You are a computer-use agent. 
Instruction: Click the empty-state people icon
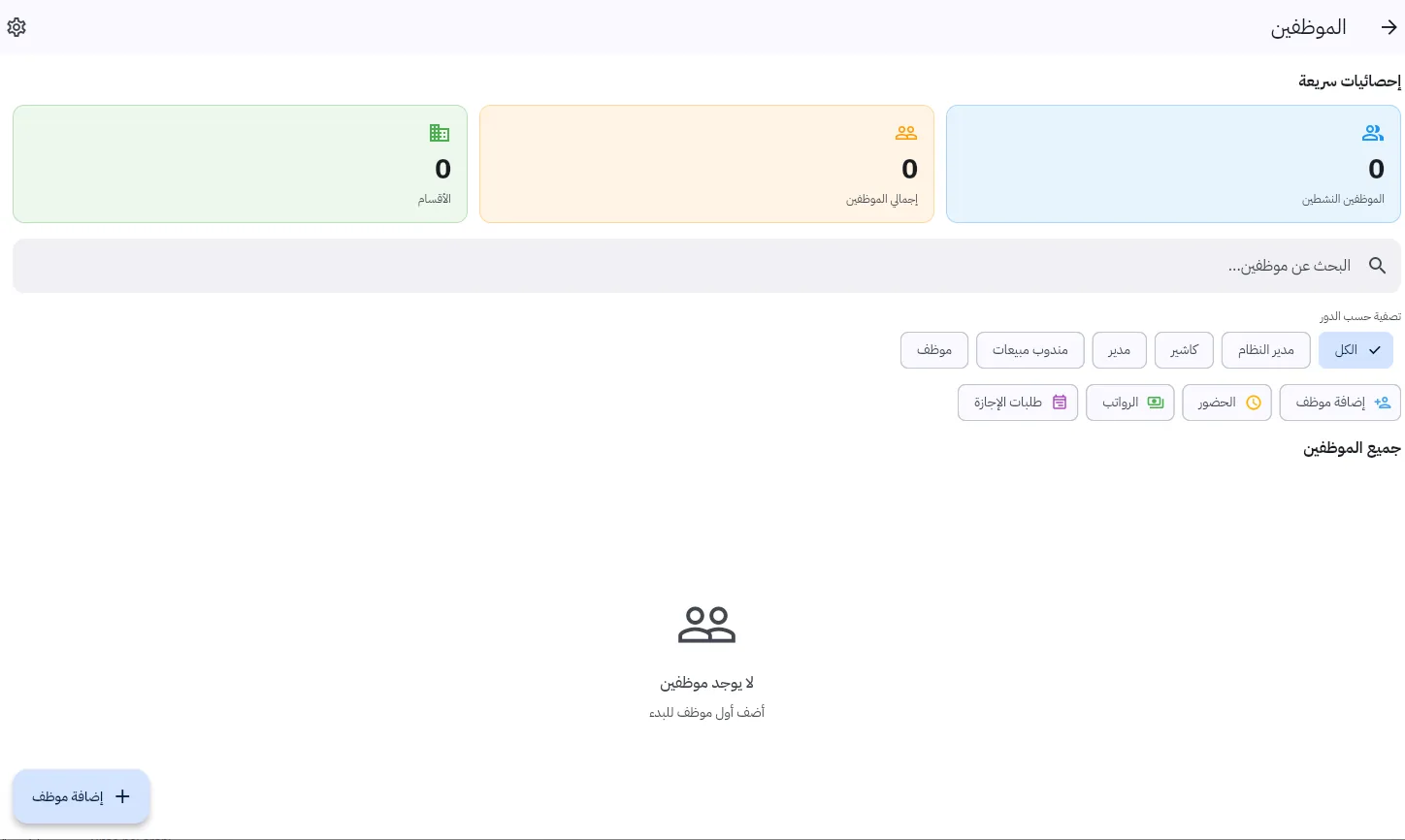(x=706, y=625)
